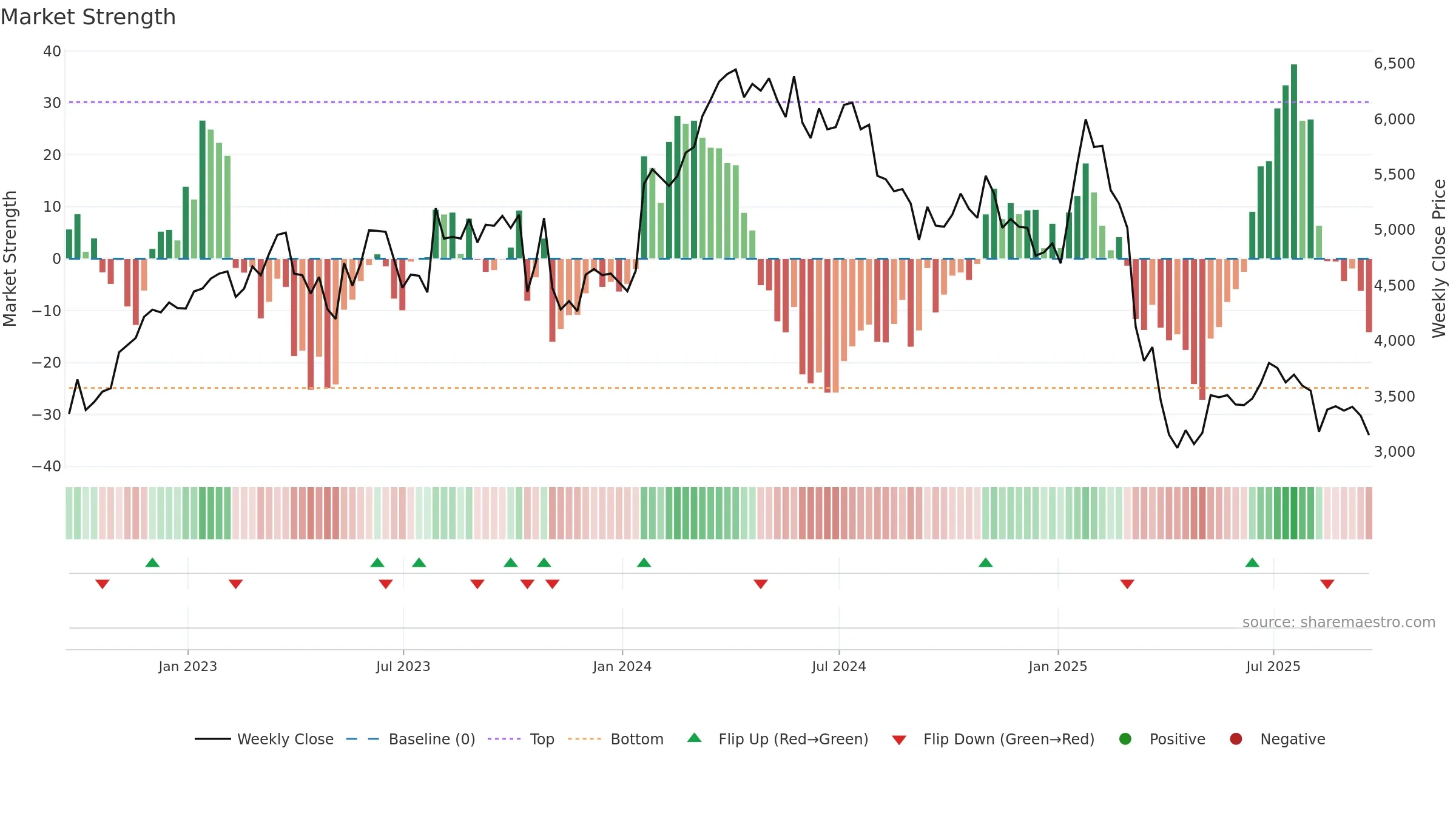Click the purple dotted Top line sample in legend
The image size is (1456, 819).
[x=504, y=739]
